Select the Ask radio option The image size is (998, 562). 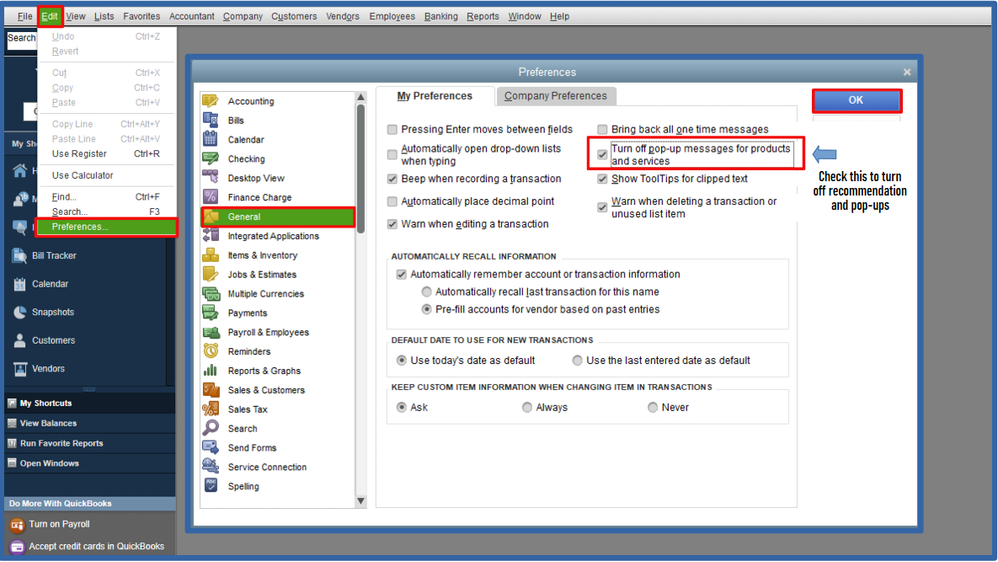401,407
